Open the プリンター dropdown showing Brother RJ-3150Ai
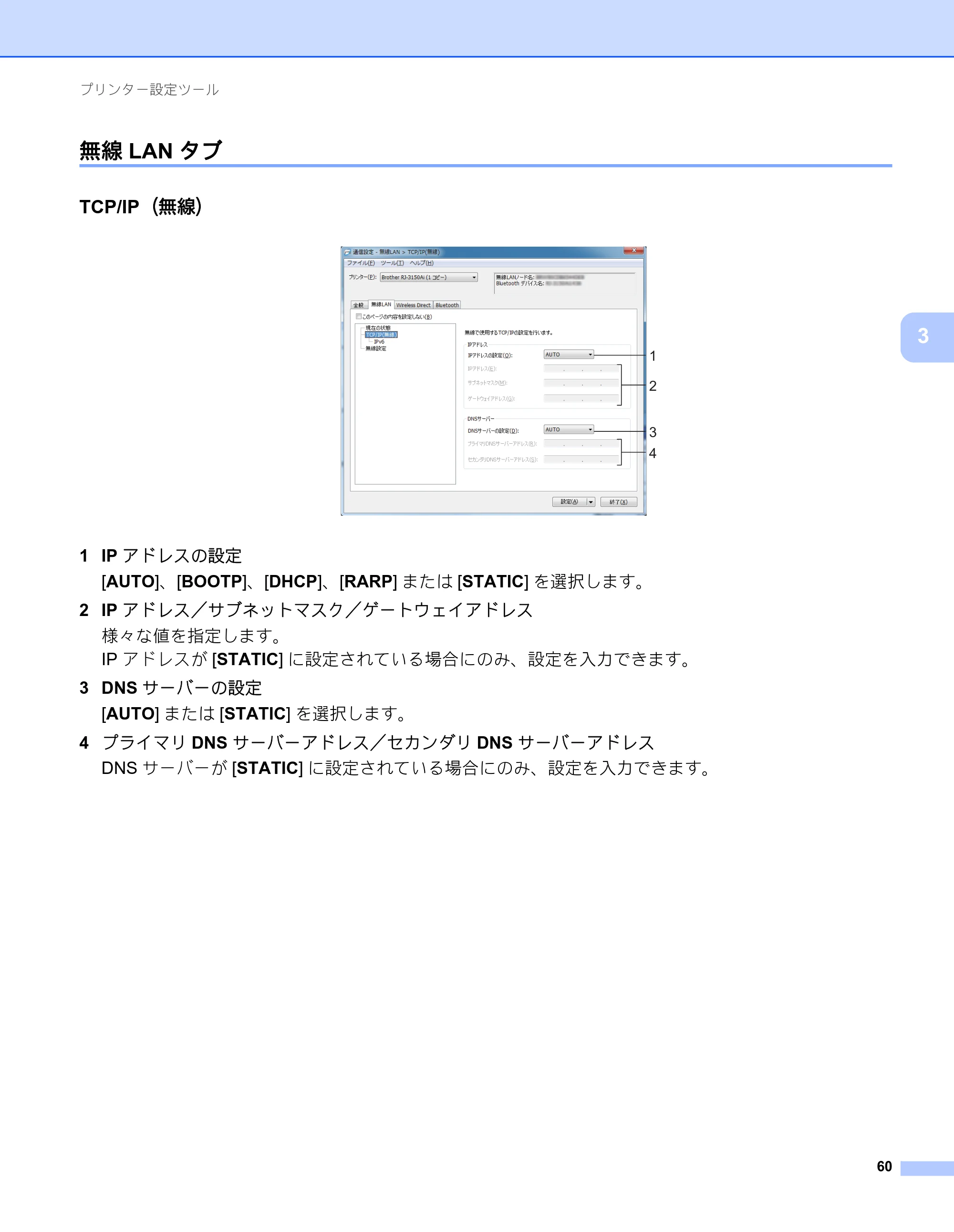Image resolution: width=954 pixels, height=1232 pixels. pos(429,278)
